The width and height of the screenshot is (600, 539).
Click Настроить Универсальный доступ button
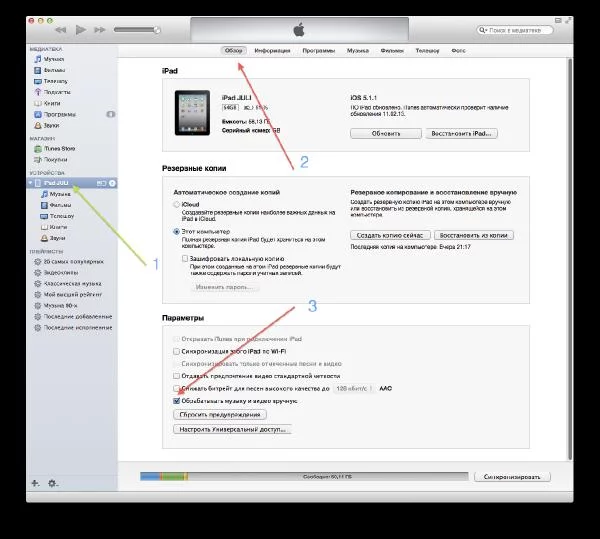coord(233,430)
